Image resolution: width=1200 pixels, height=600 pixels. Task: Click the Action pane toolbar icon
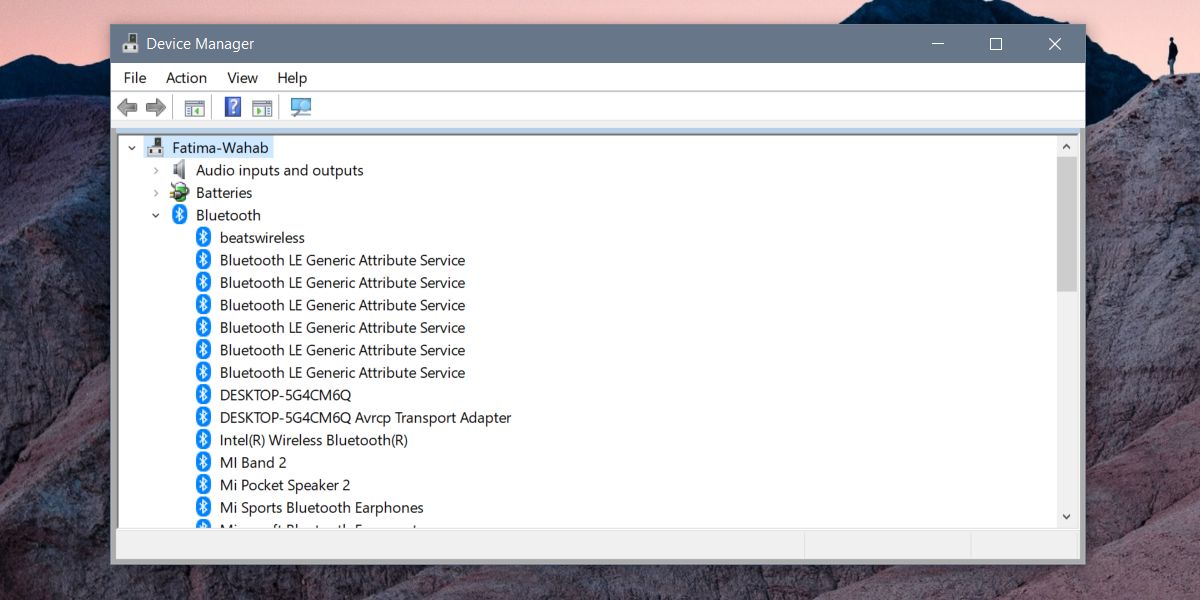[x=262, y=107]
